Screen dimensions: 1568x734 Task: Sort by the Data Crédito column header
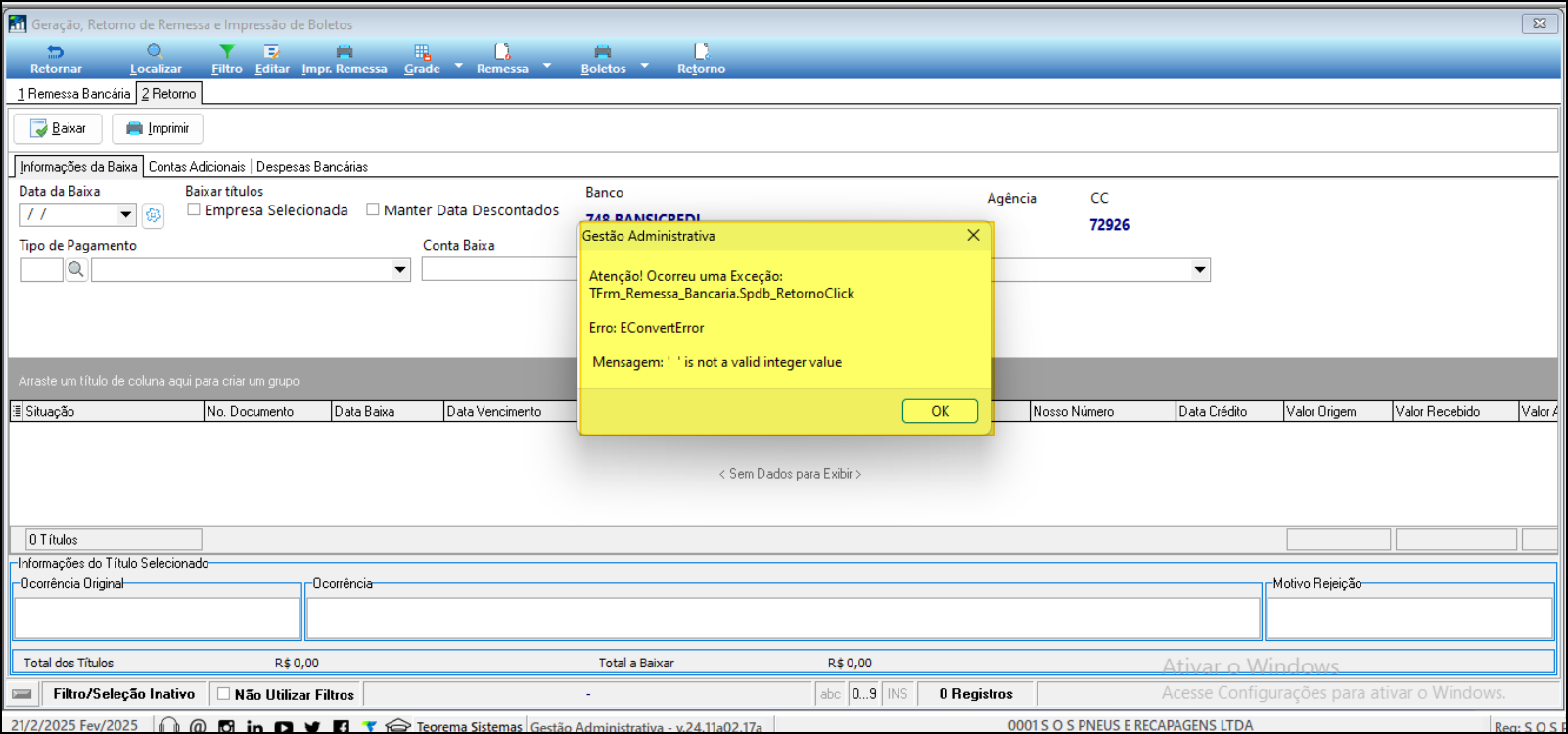1229,412
